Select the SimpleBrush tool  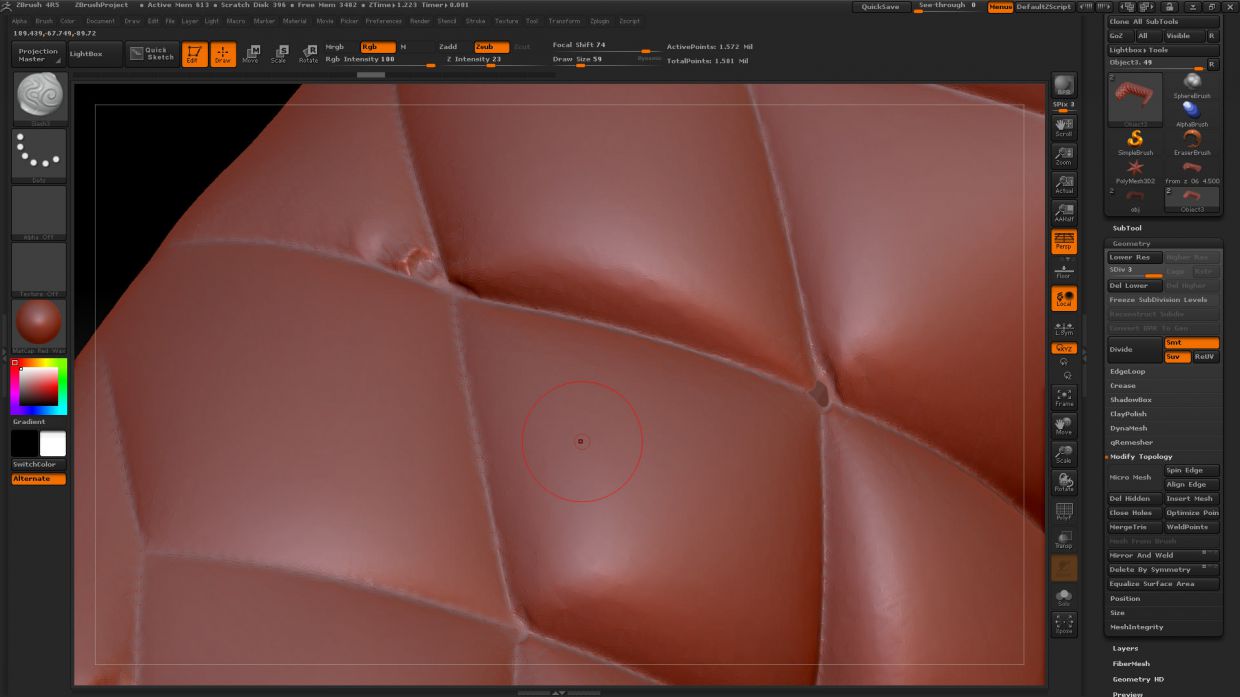tap(1135, 142)
